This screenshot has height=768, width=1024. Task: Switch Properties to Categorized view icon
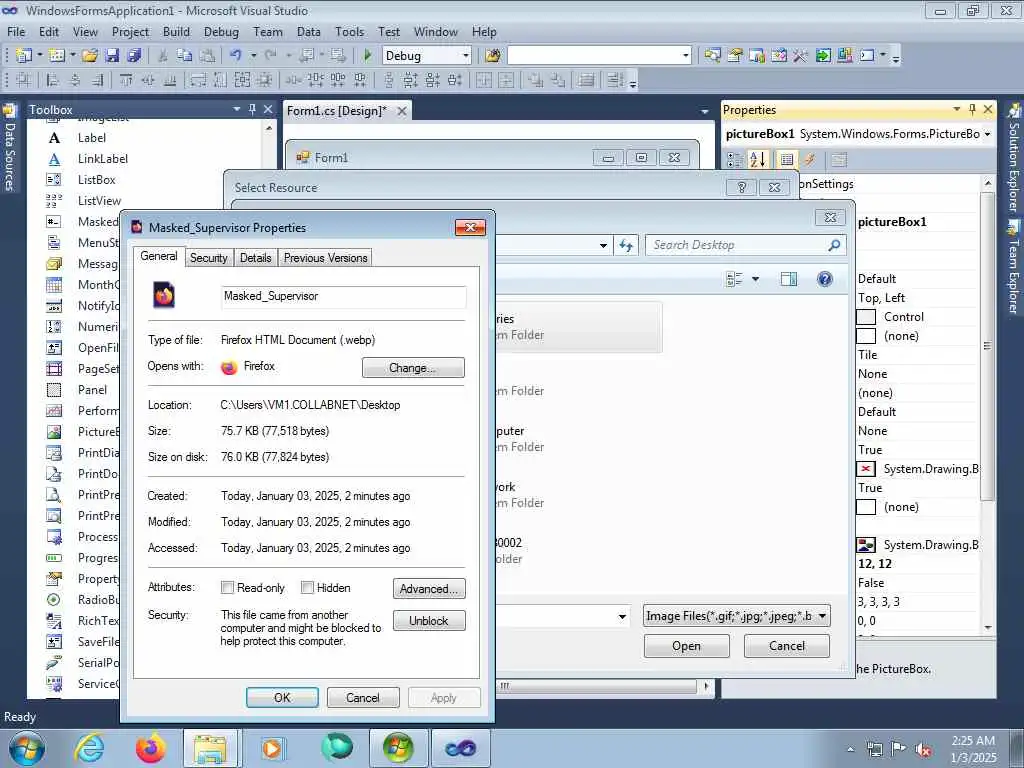735,159
